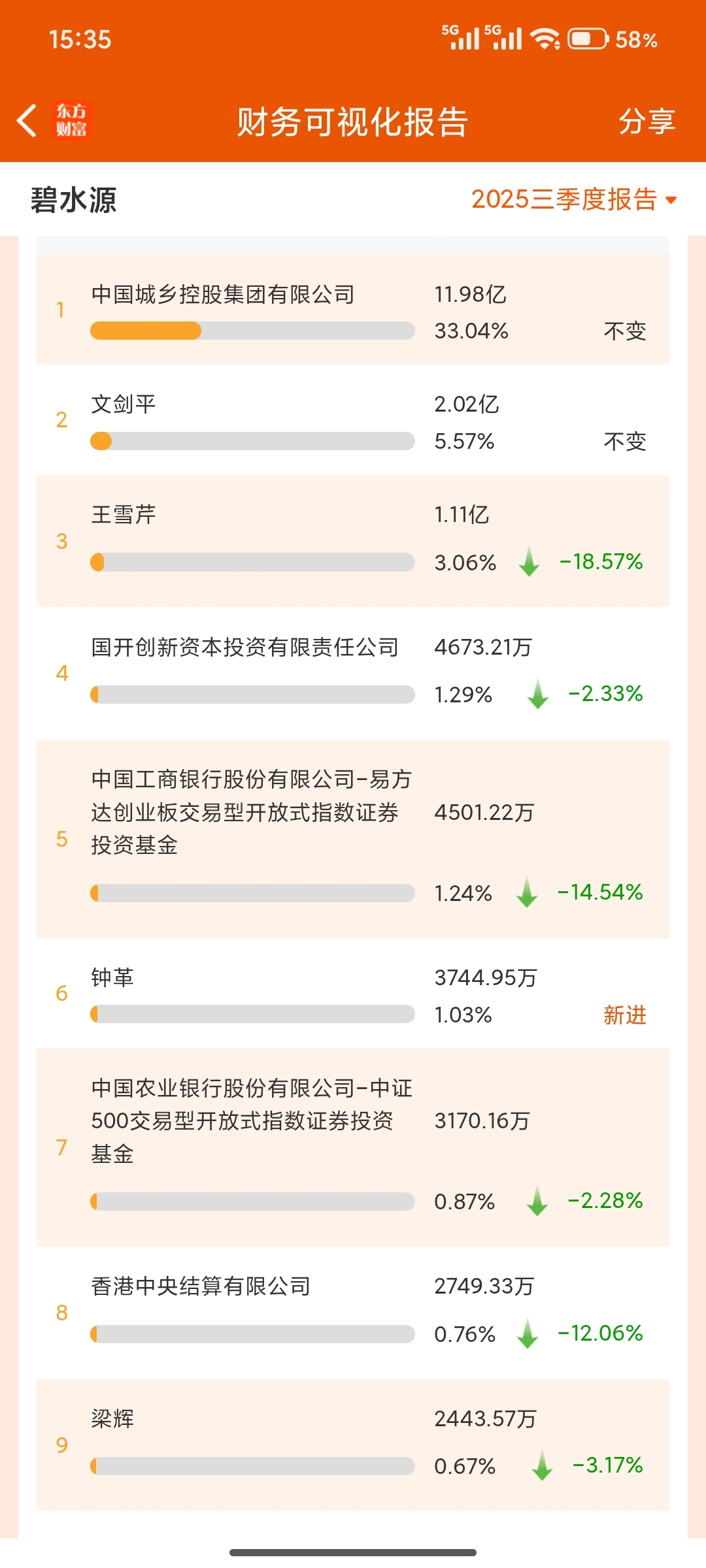Tap the down arrow beside -2.28%

[537, 1201]
